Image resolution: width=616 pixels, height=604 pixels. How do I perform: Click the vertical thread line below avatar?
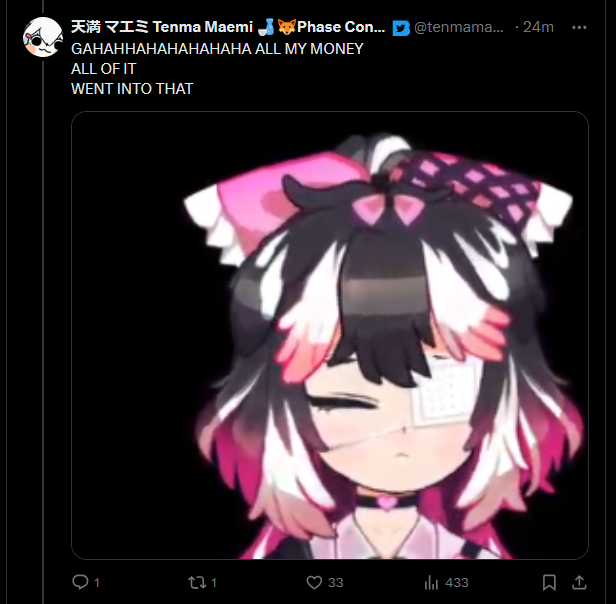pyautogui.click(x=43, y=330)
